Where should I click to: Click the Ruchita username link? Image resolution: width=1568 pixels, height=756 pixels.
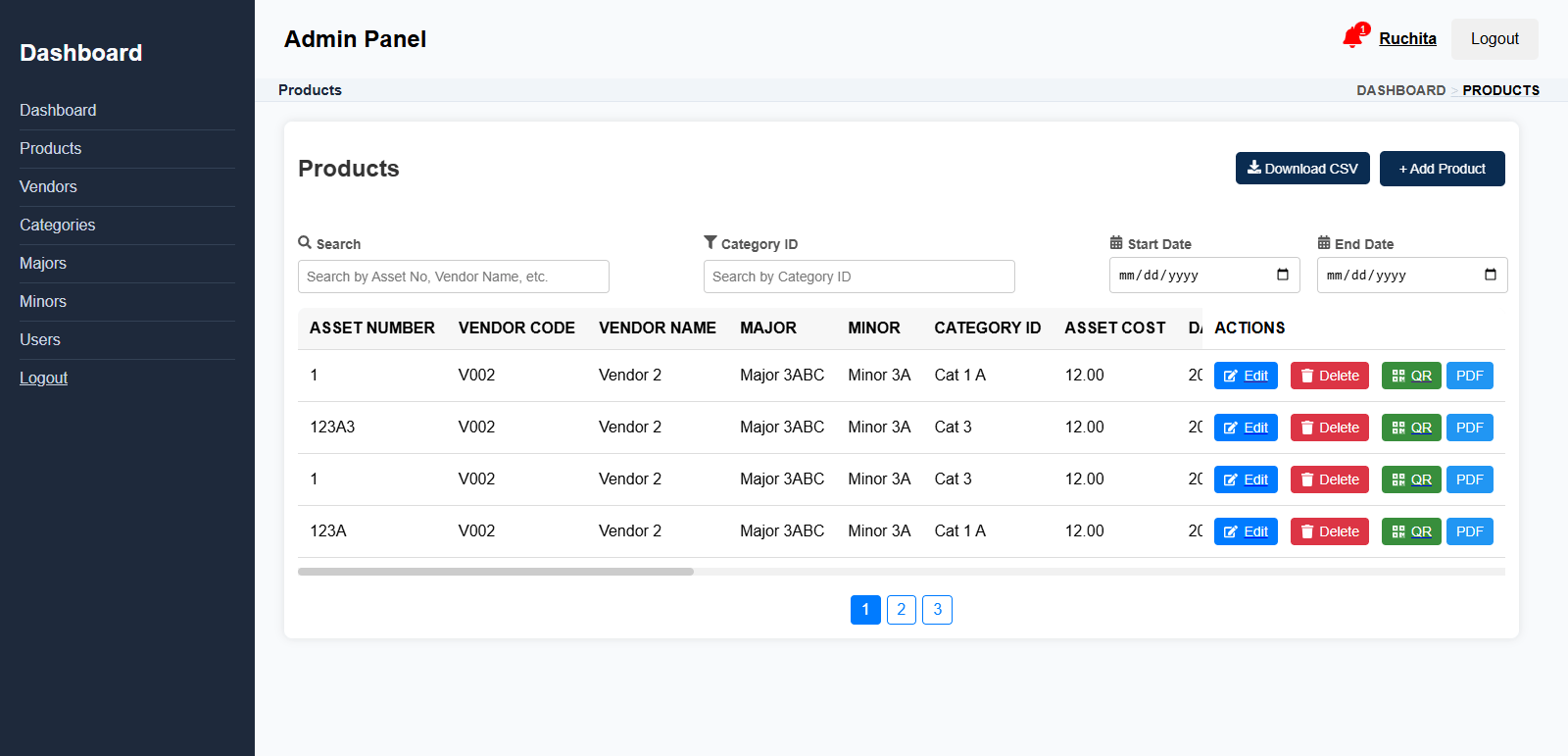(1407, 38)
